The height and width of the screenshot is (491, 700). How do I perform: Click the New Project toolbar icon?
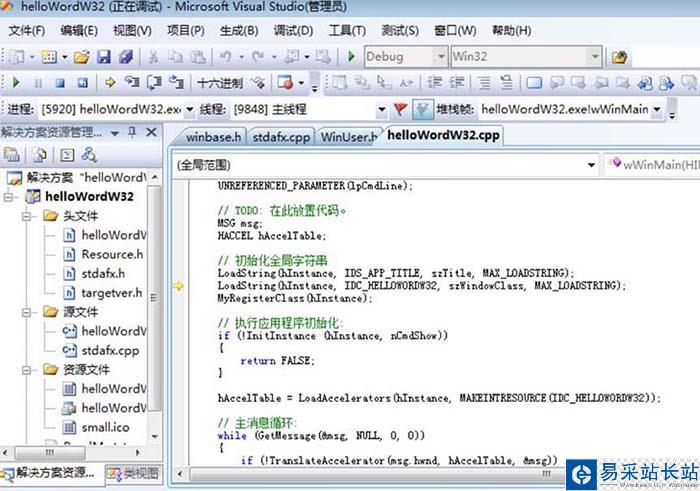click(17, 57)
